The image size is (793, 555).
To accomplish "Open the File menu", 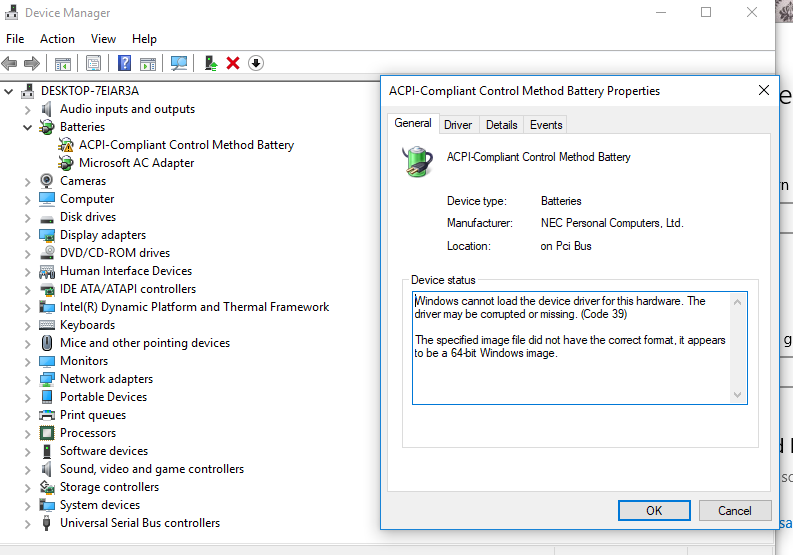I will click(x=15, y=39).
